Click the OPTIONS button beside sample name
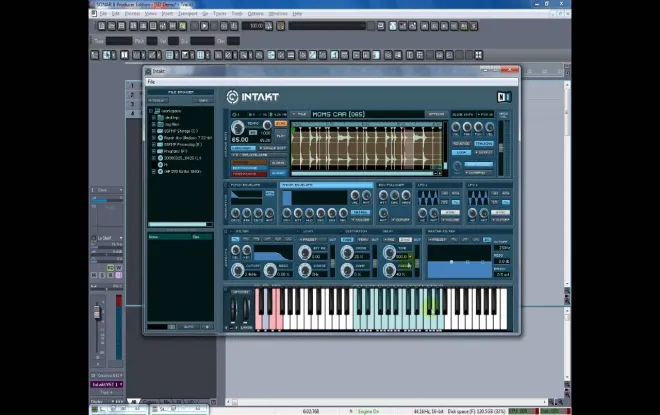Screen dimensions: 660x415 pos(436,114)
